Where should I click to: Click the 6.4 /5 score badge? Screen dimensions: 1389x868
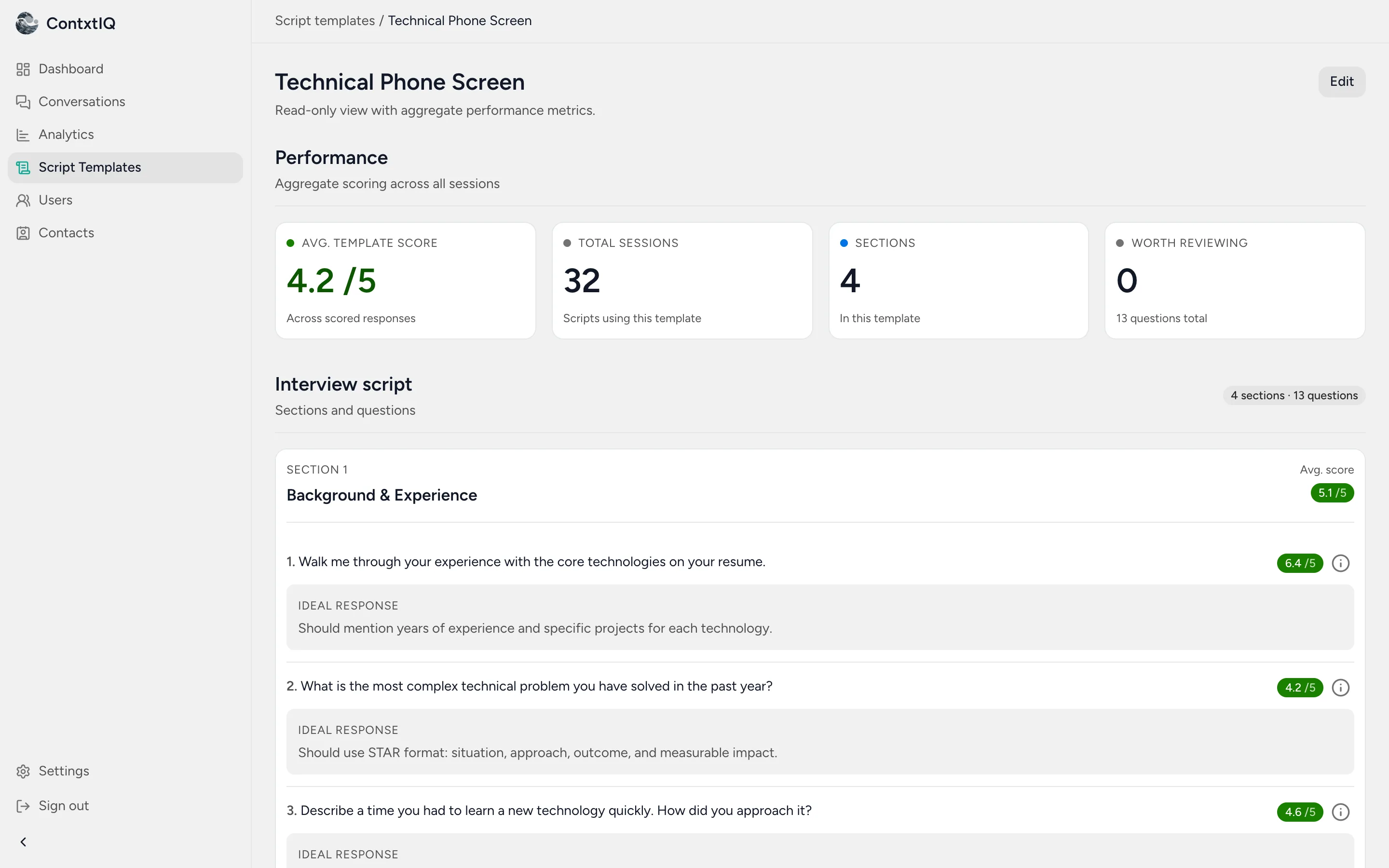[x=1300, y=563]
